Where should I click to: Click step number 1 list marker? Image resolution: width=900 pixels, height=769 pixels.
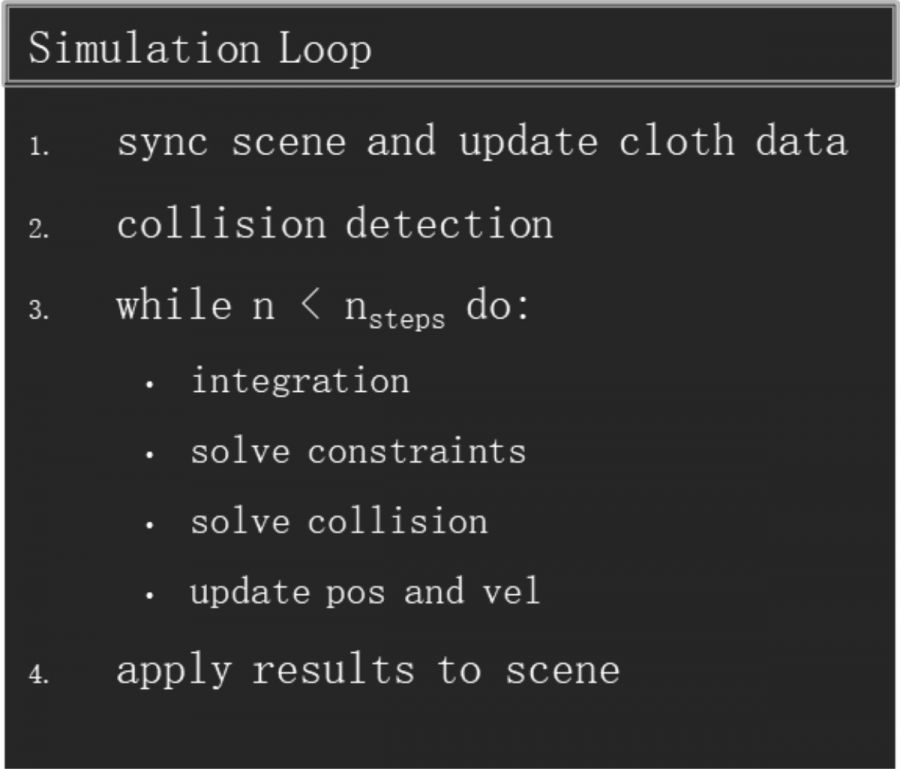tap(38, 148)
